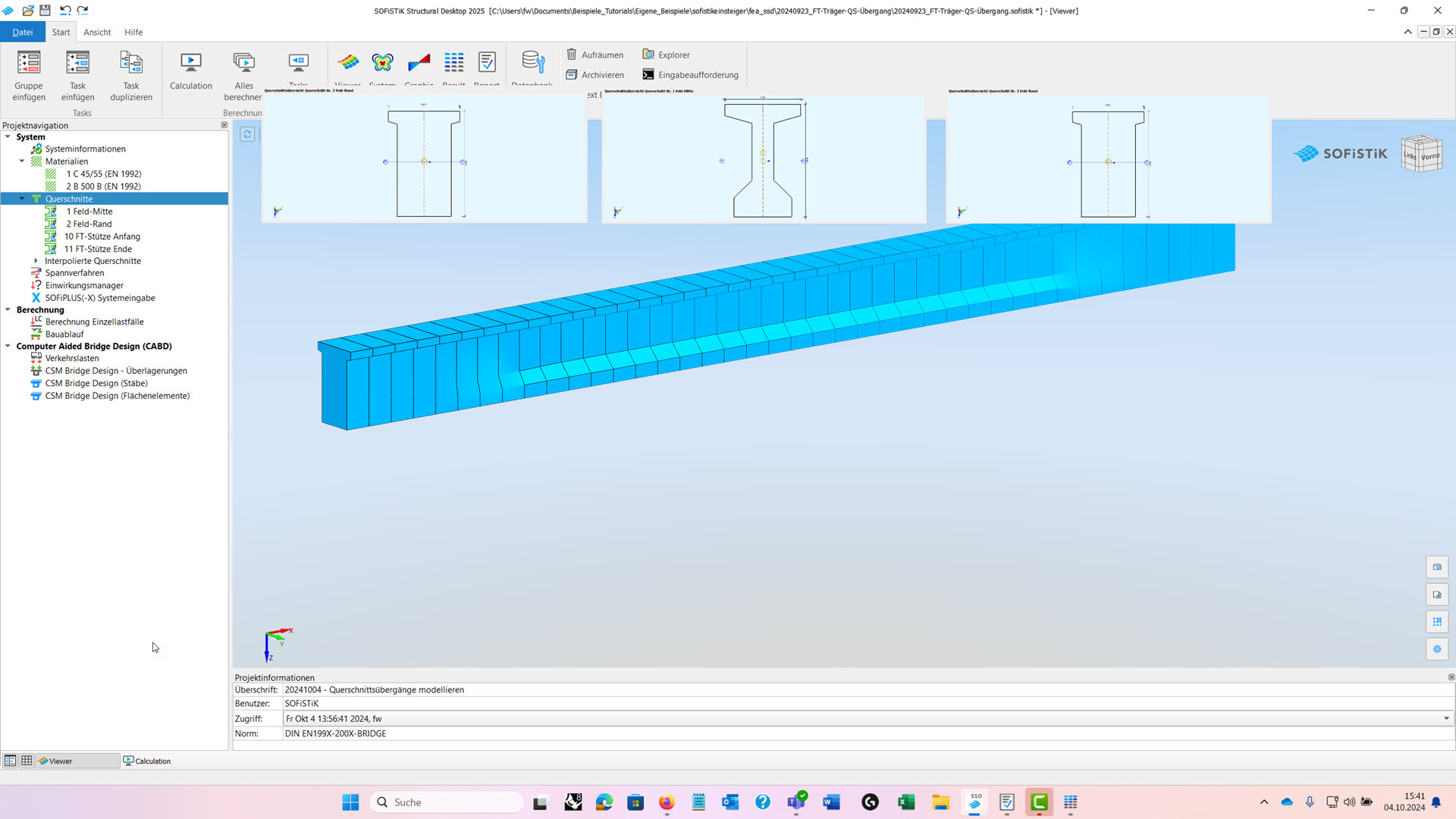Image resolution: width=1456 pixels, height=819 pixels.
Task: Collapse the Materialien tree node
Action: pyautogui.click(x=22, y=161)
